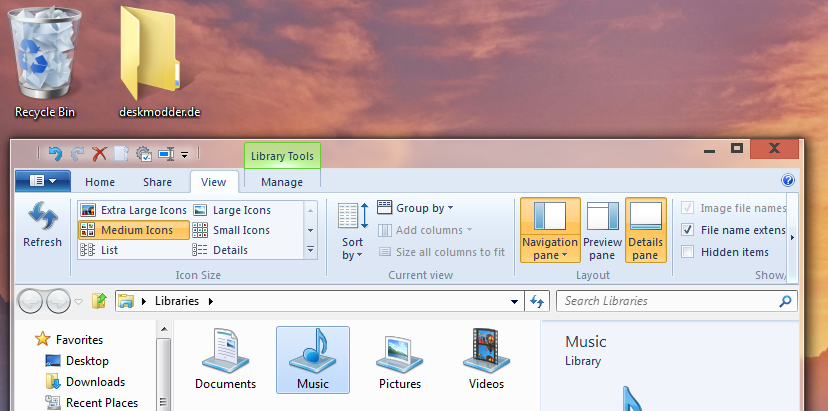Select the Videos library icon

point(486,359)
